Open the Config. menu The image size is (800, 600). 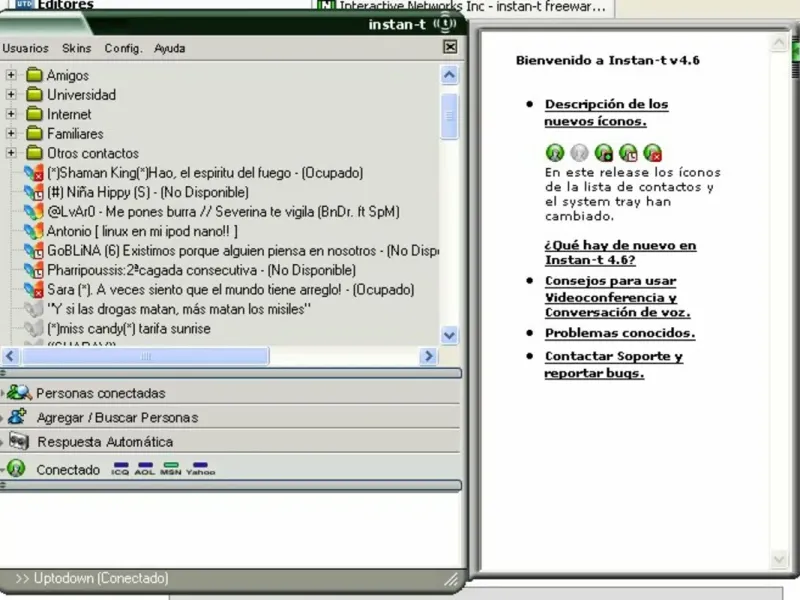point(123,48)
